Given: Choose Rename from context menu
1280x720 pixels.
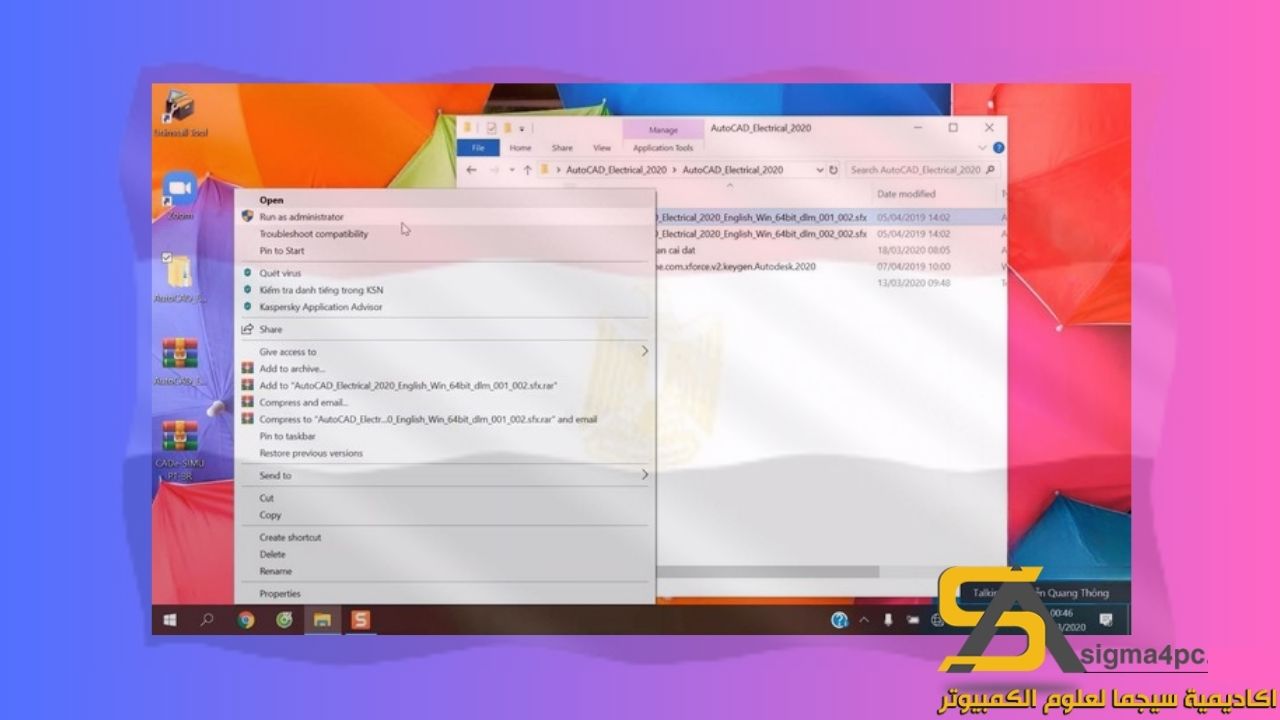Looking at the screenshot, I should 275,571.
